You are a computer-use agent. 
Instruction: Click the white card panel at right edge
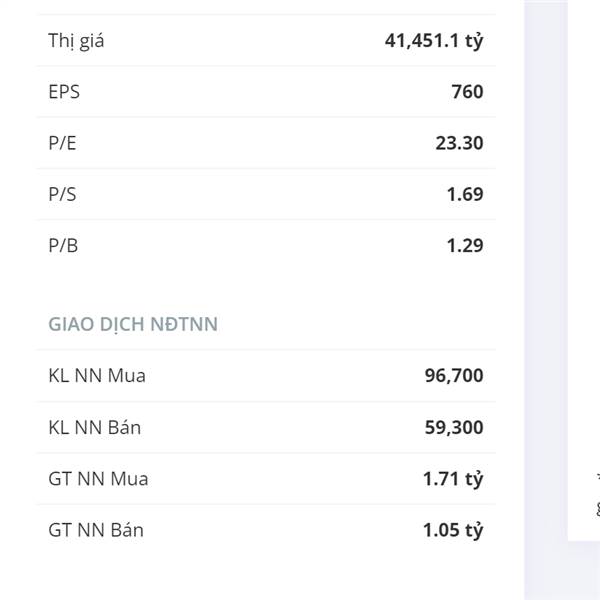(x=584, y=270)
